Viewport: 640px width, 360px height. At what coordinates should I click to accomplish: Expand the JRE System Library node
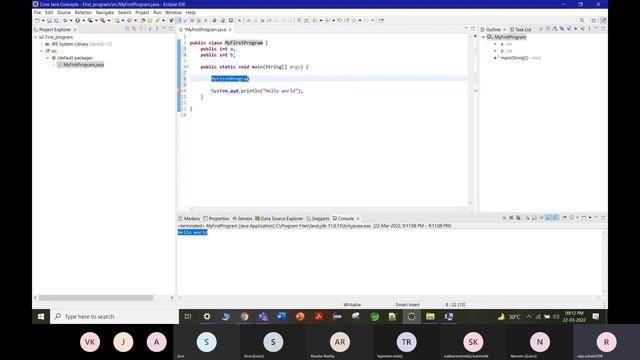[x=42, y=44]
